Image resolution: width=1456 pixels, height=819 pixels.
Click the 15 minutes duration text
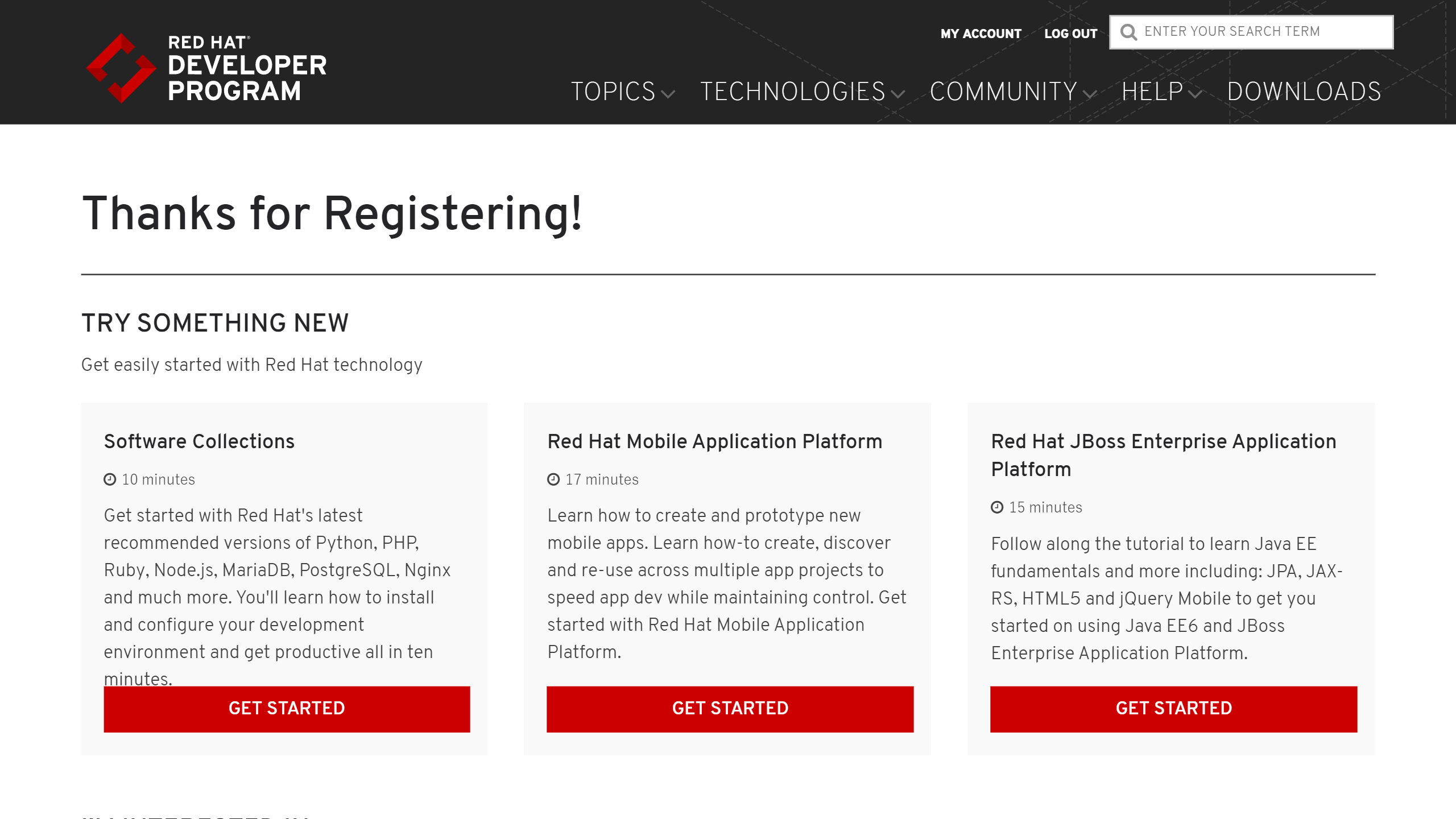(x=1045, y=507)
